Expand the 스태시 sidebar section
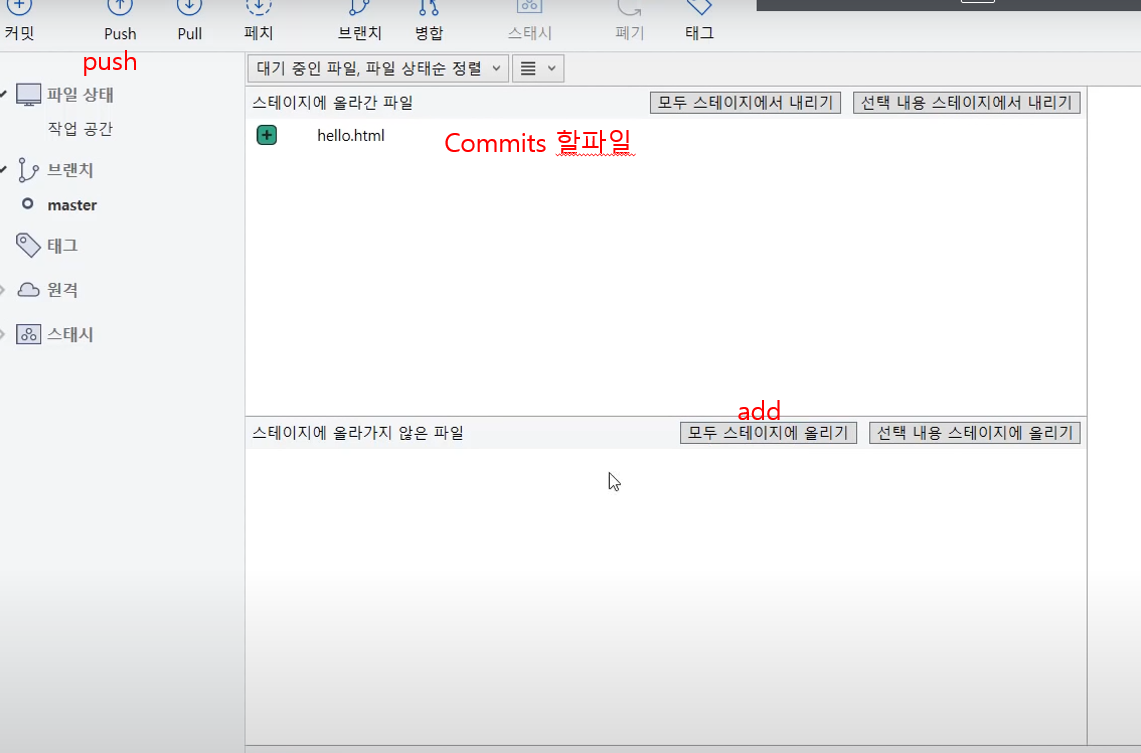 [3, 334]
